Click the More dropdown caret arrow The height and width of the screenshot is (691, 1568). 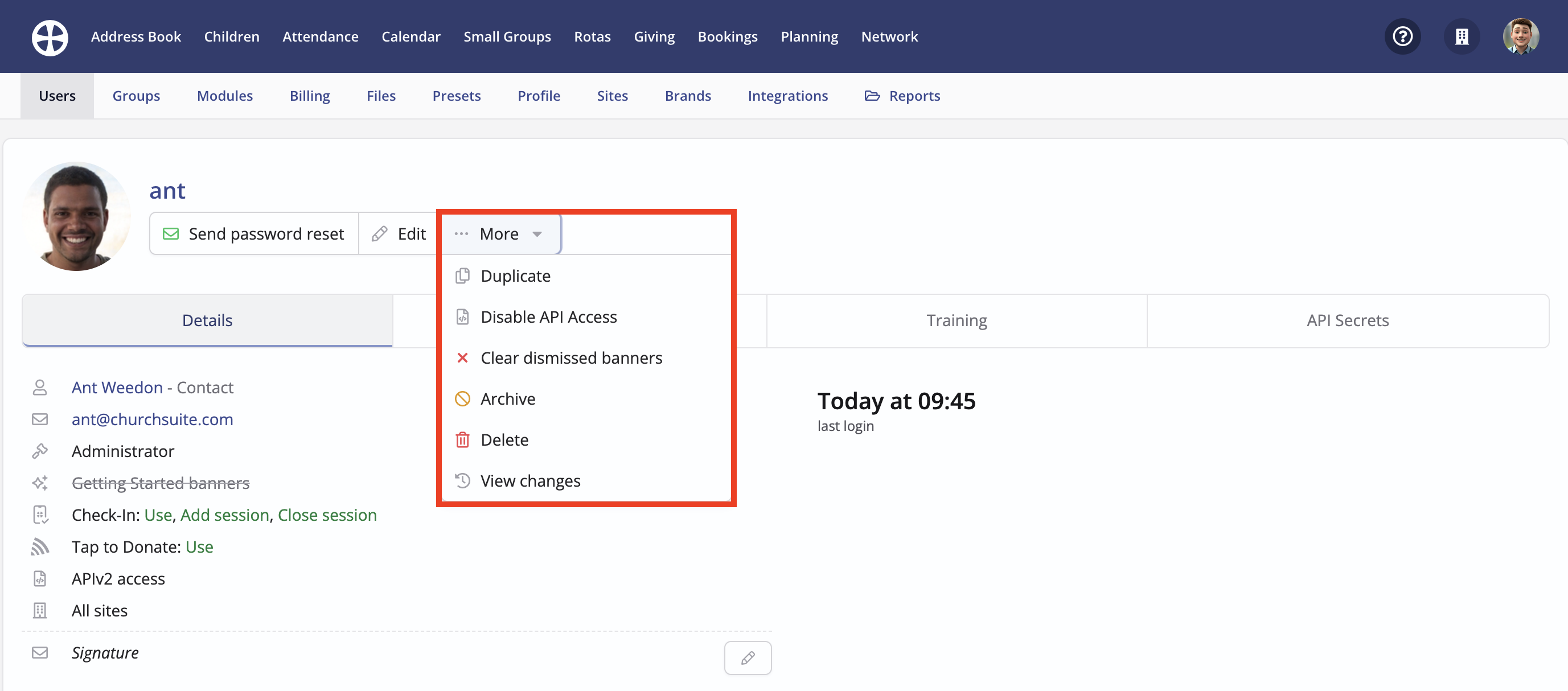pos(537,234)
